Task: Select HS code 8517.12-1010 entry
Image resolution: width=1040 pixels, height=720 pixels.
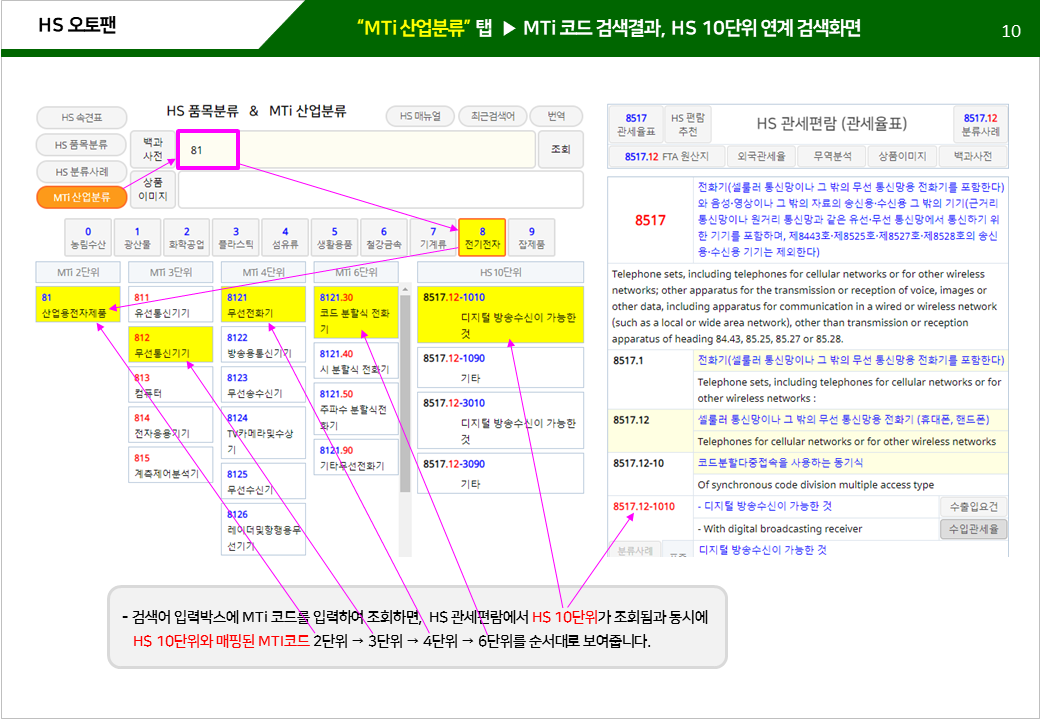Action: click(x=500, y=314)
